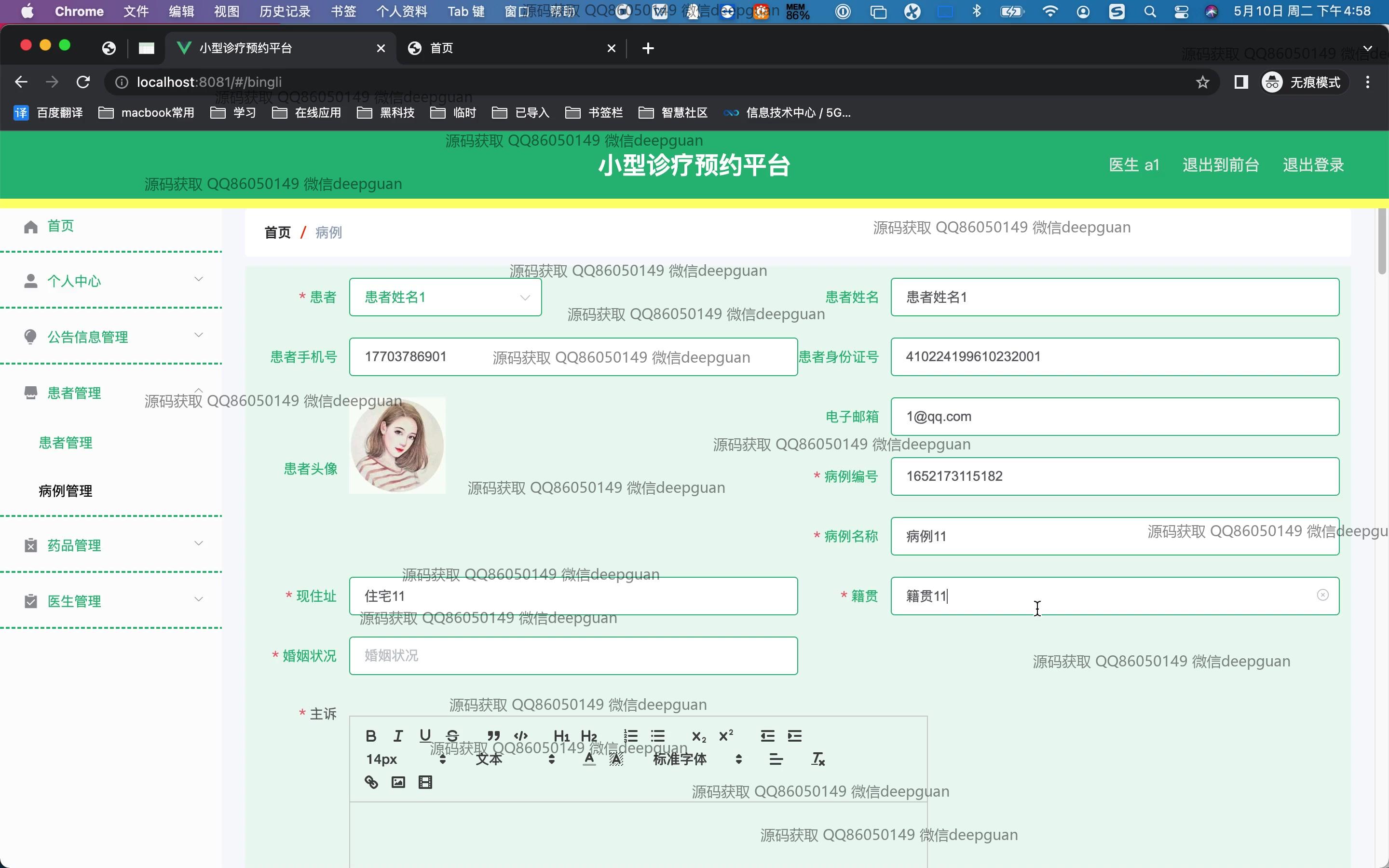Open the 患者 patient name dropdown
This screenshot has width=1389, height=868.
446,298
